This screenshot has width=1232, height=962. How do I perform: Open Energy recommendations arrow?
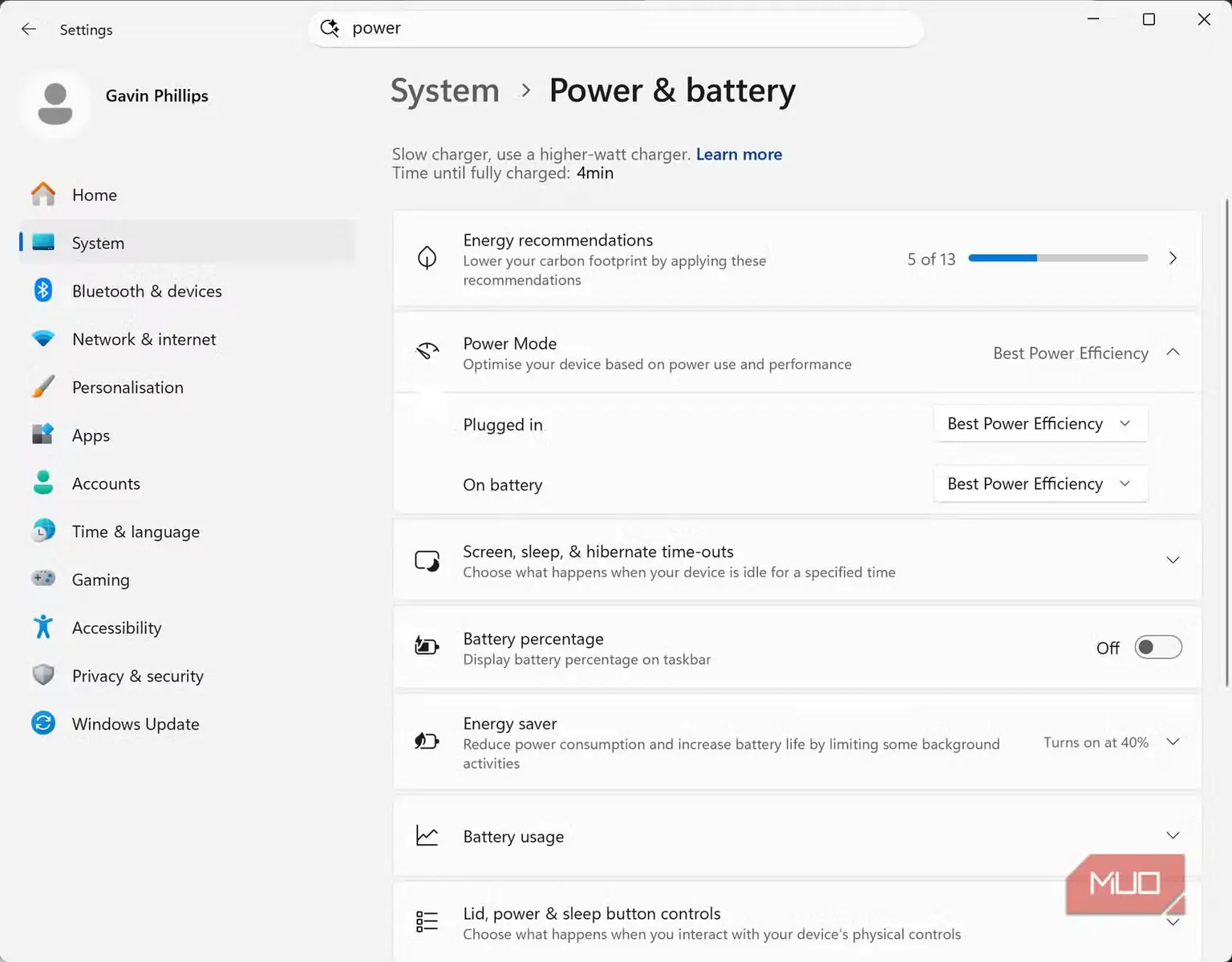coord(1173,258)
